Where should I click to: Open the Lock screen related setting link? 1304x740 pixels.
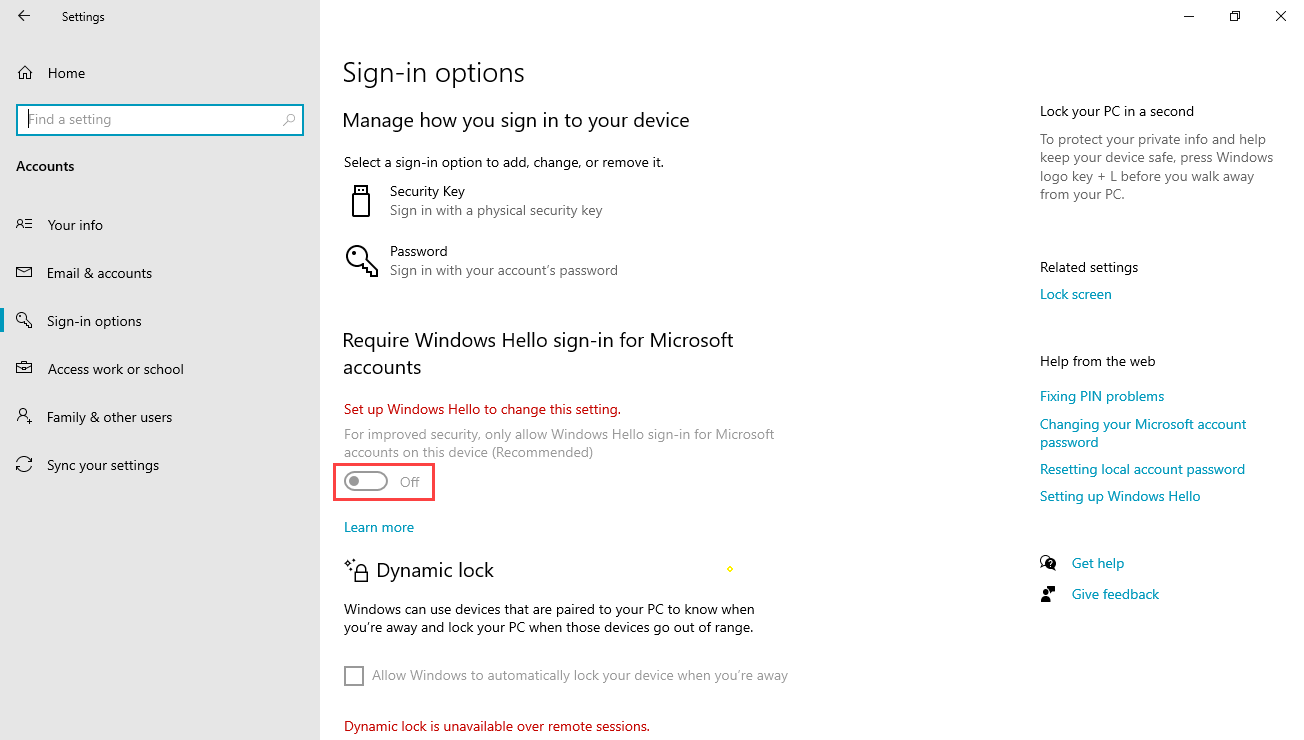[1076, 294]
